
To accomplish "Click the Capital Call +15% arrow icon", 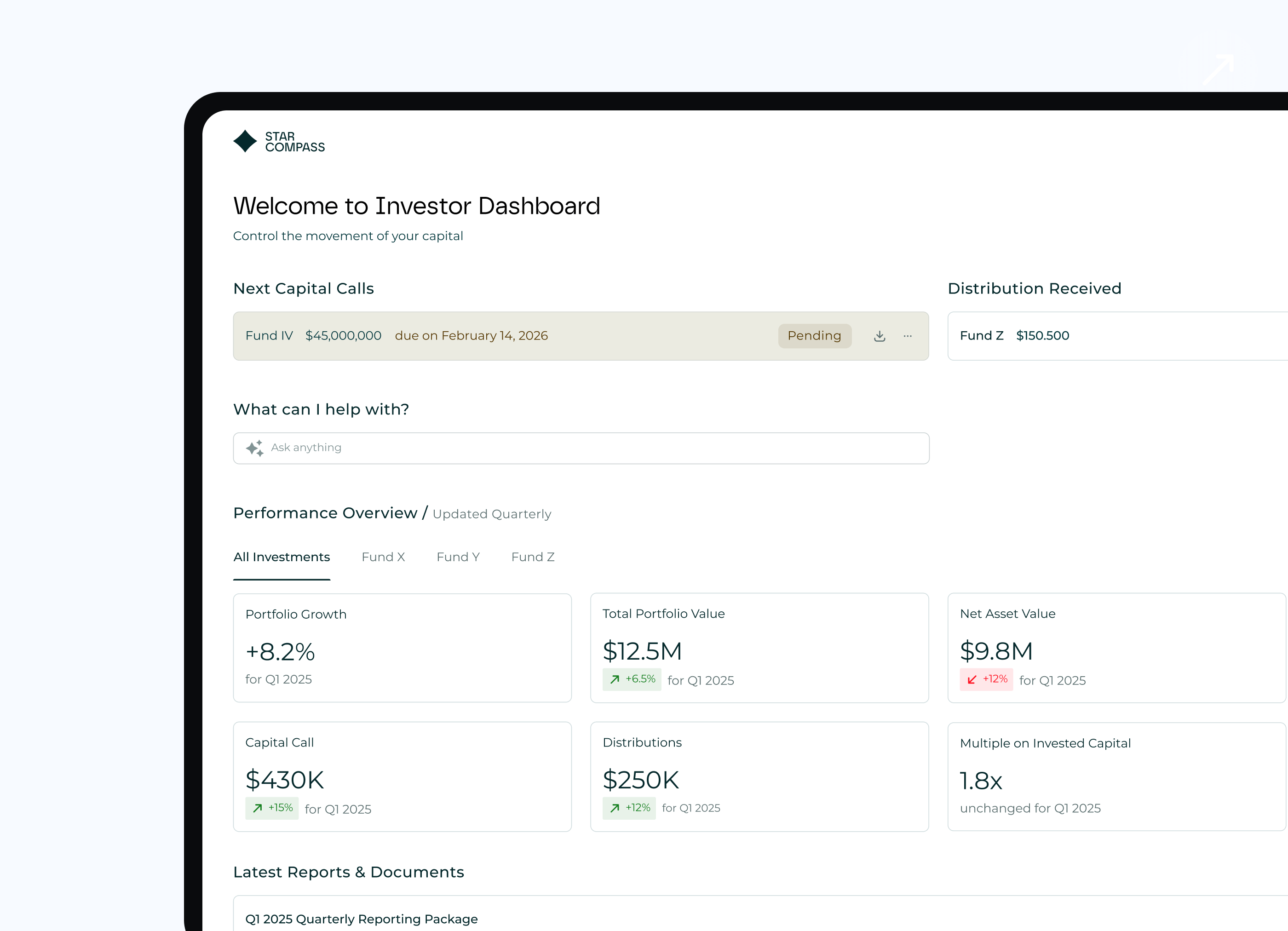I will click(257, 808).
